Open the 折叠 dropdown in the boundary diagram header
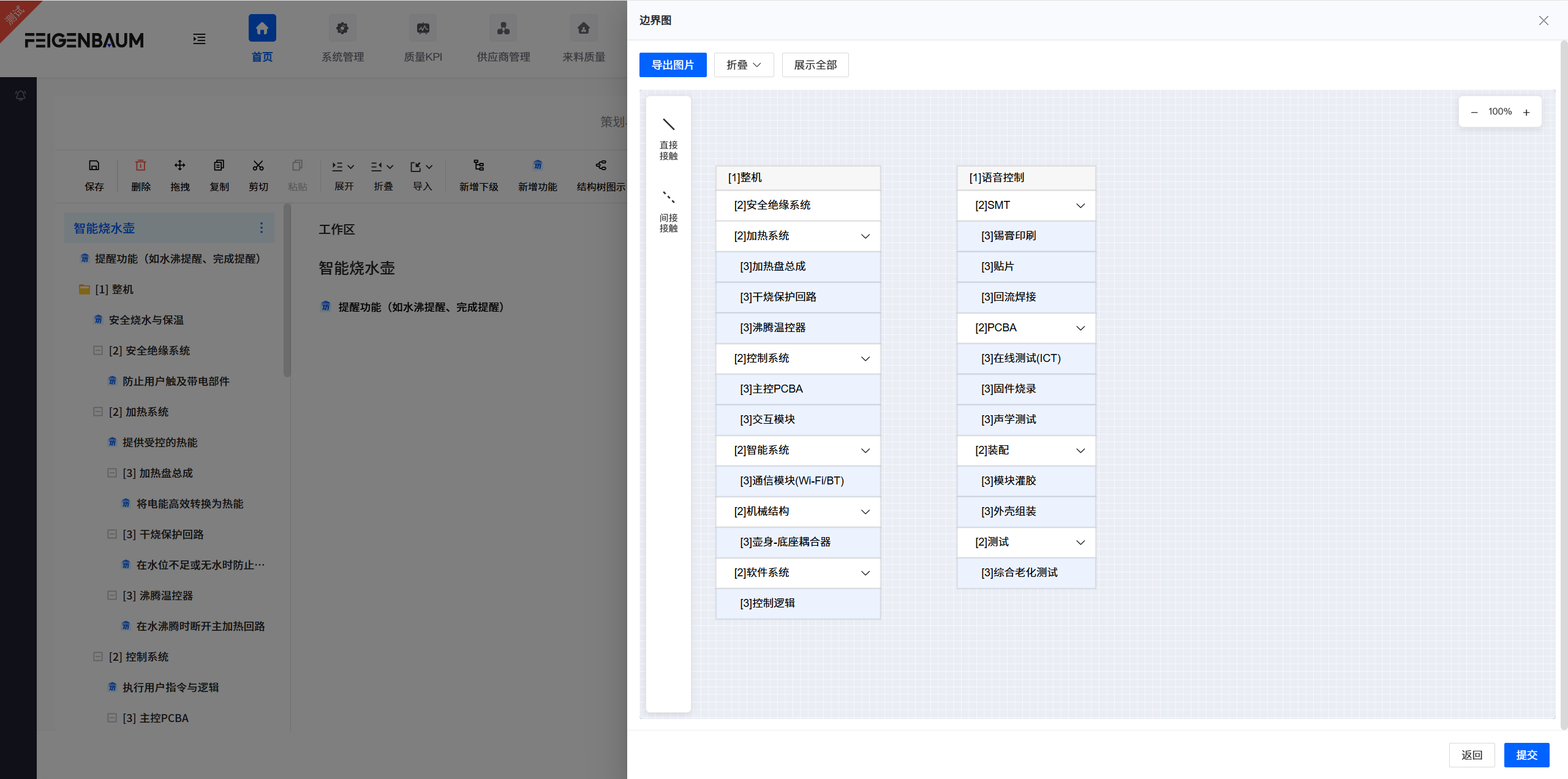1568x779 pixels. click(x=743, y=64)
